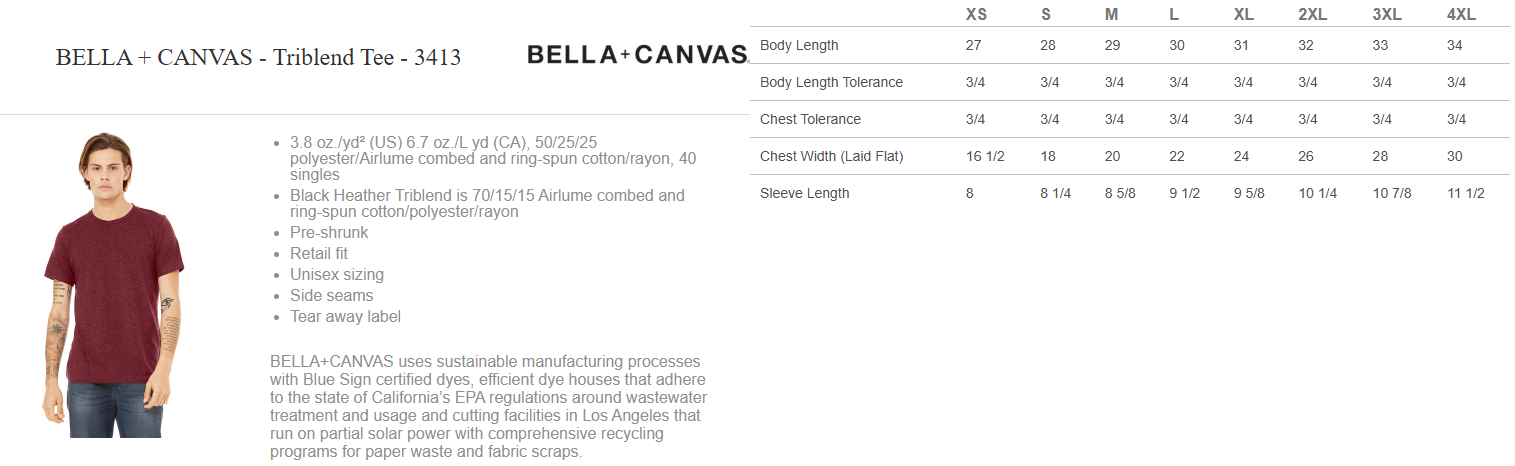Click the Pre-shrunk bullet point

click(x=329, y=233)
